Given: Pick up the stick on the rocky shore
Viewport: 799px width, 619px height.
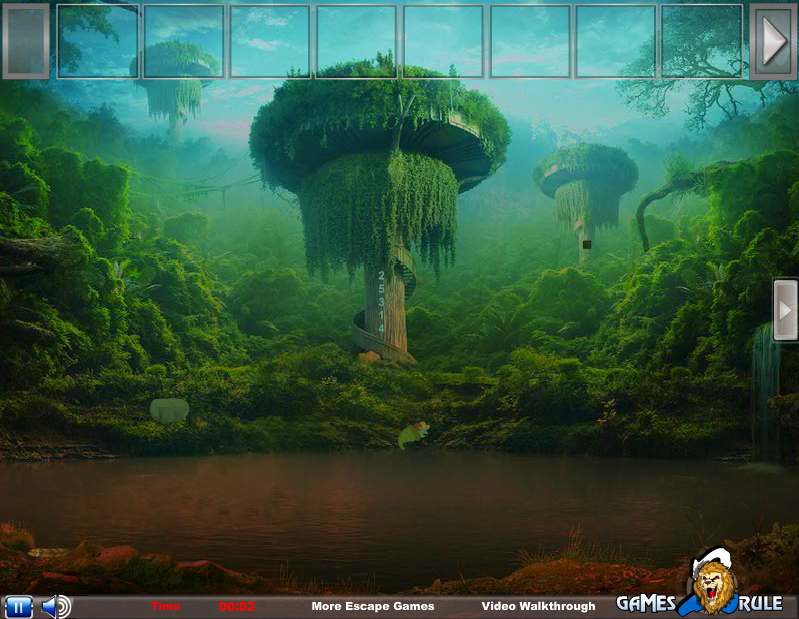Looking at the screenshot, I should click(x=49, y=552).
